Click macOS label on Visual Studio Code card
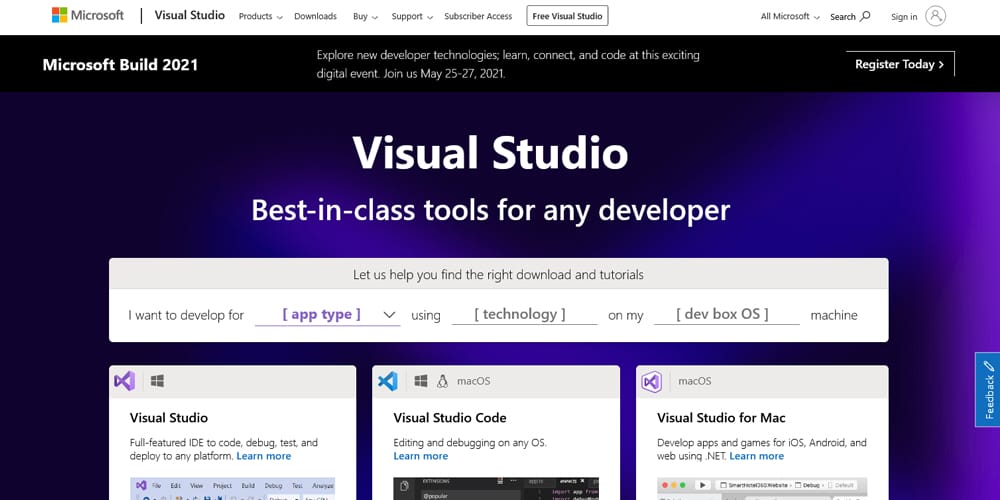Image resolution: width=1000 pixels, height=500 pixels. coord(473,381)
